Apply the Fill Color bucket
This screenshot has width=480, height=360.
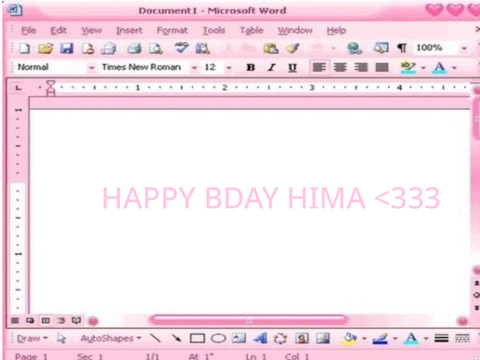pyautogui.click(x=349, y=338)
